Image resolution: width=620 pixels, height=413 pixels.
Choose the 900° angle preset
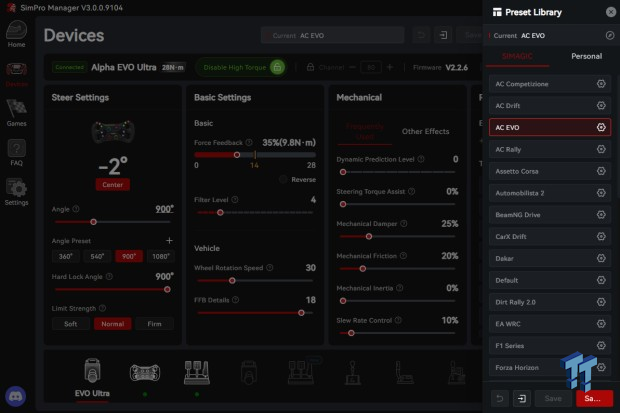point(129,256)
